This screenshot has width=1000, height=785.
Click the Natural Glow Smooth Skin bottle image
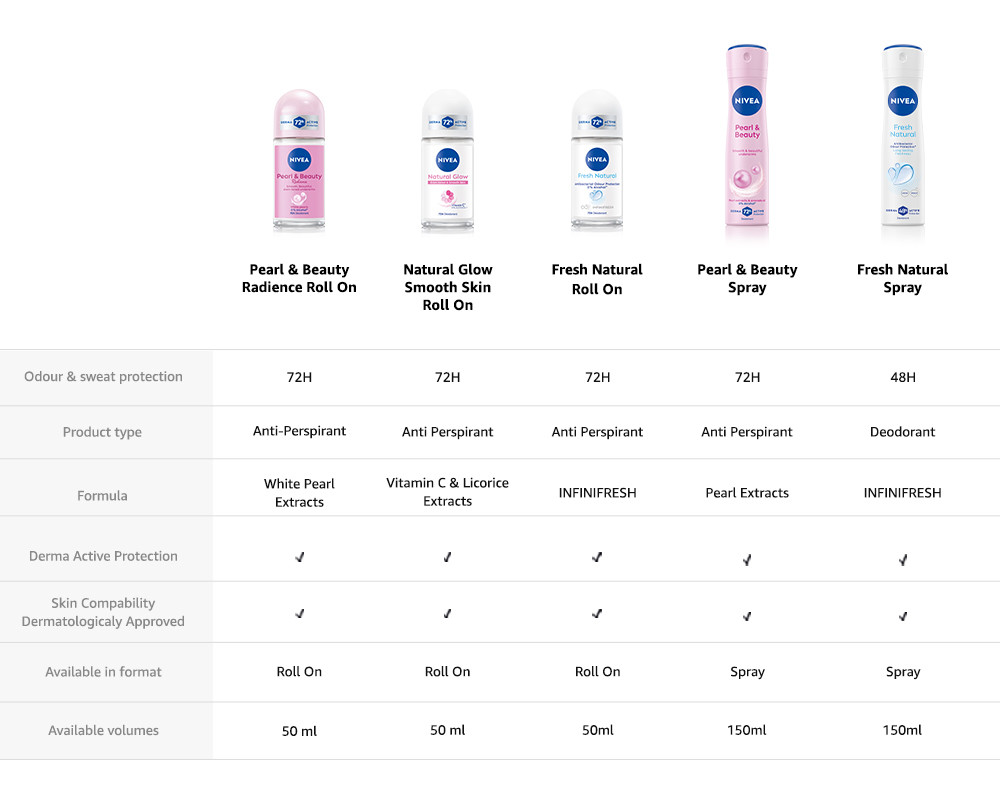click(447, 162)
